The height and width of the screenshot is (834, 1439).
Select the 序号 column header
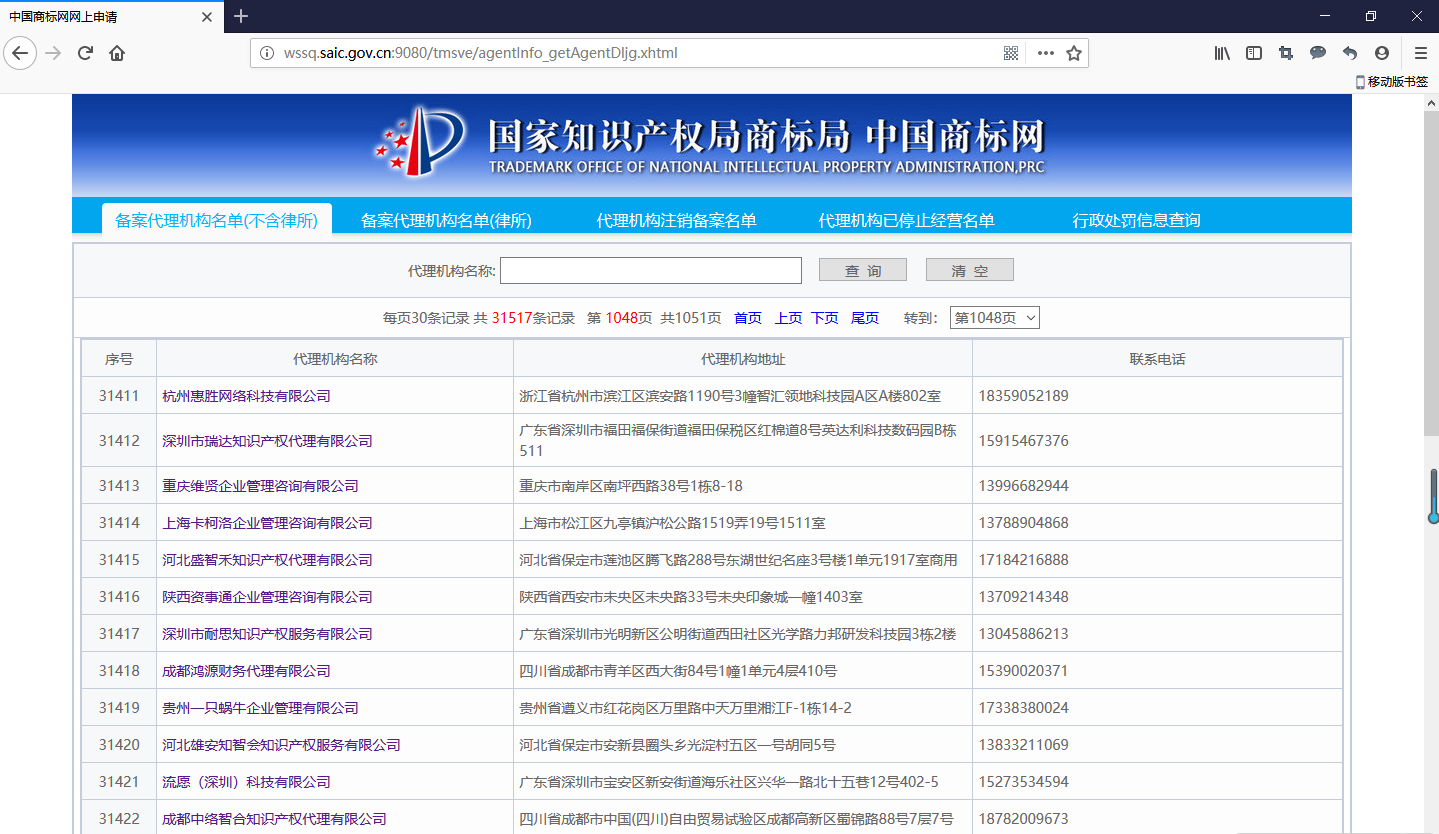pyautogui.click(x=119, y=359)
